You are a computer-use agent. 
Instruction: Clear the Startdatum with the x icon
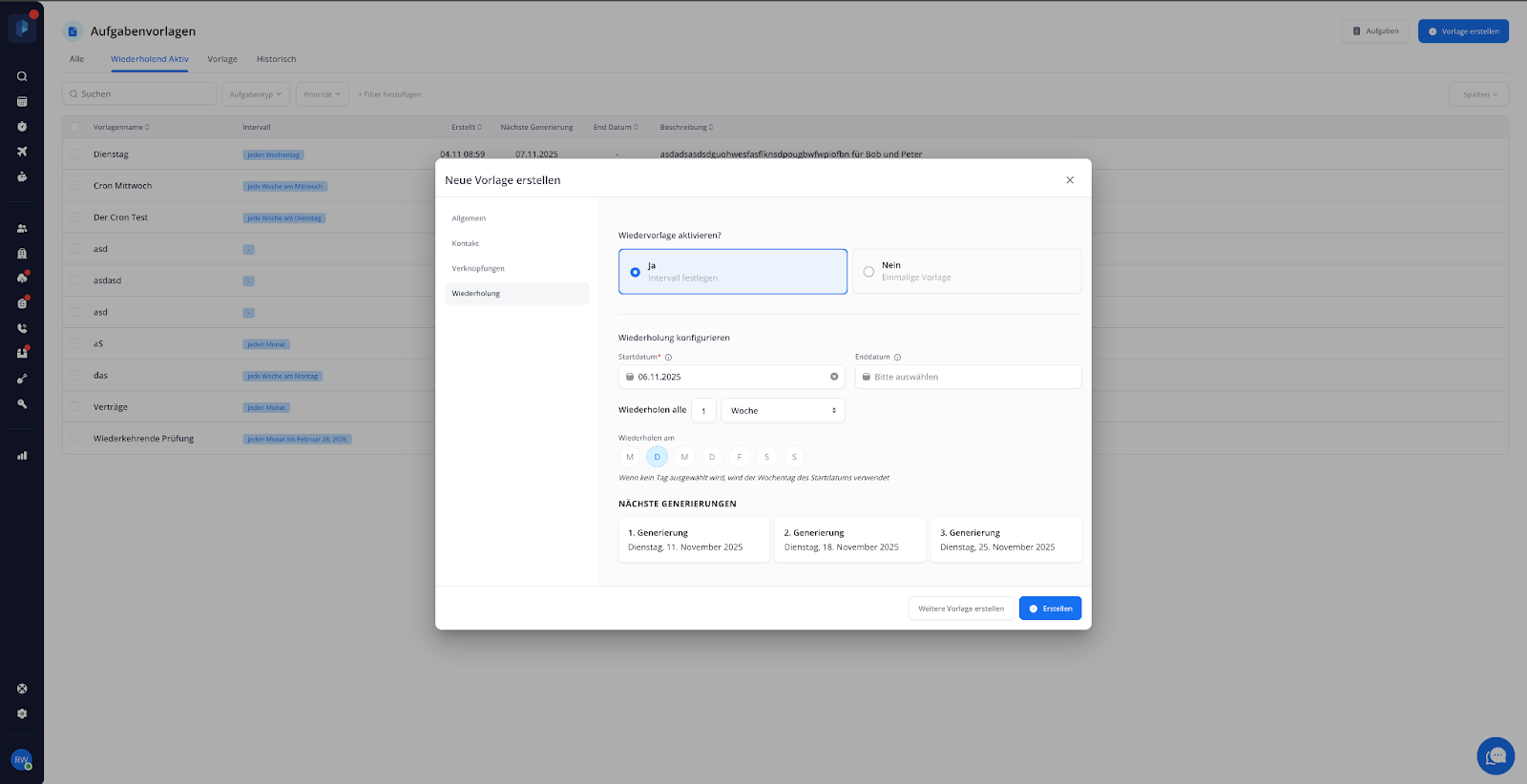[834, 377]
